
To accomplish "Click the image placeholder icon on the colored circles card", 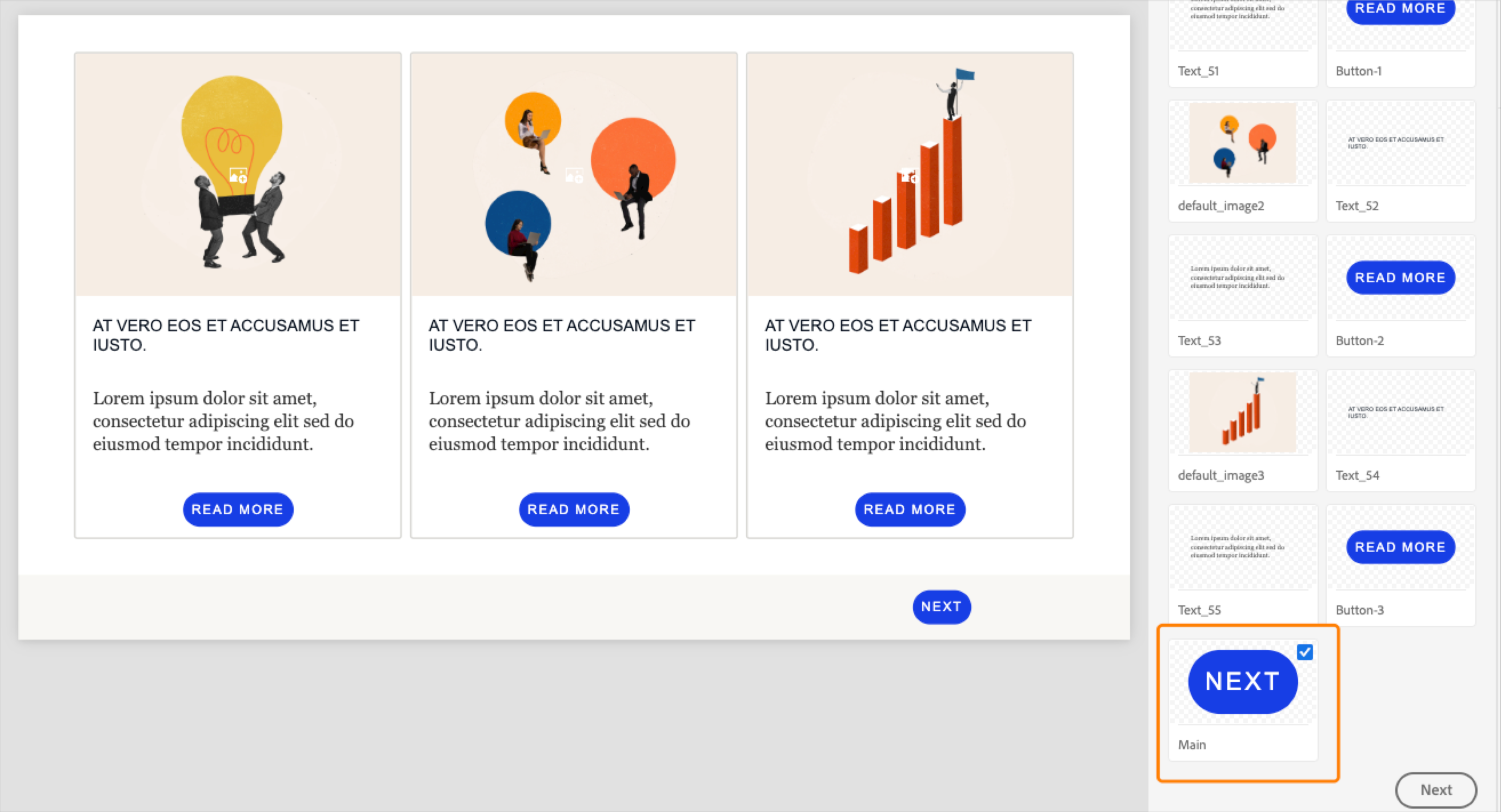I will (574, 175).
